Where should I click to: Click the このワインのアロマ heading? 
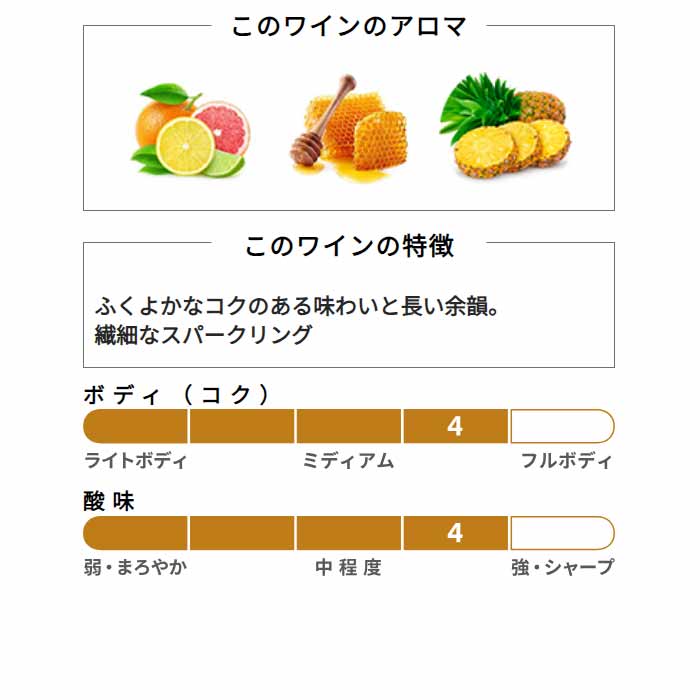[349, 26]
